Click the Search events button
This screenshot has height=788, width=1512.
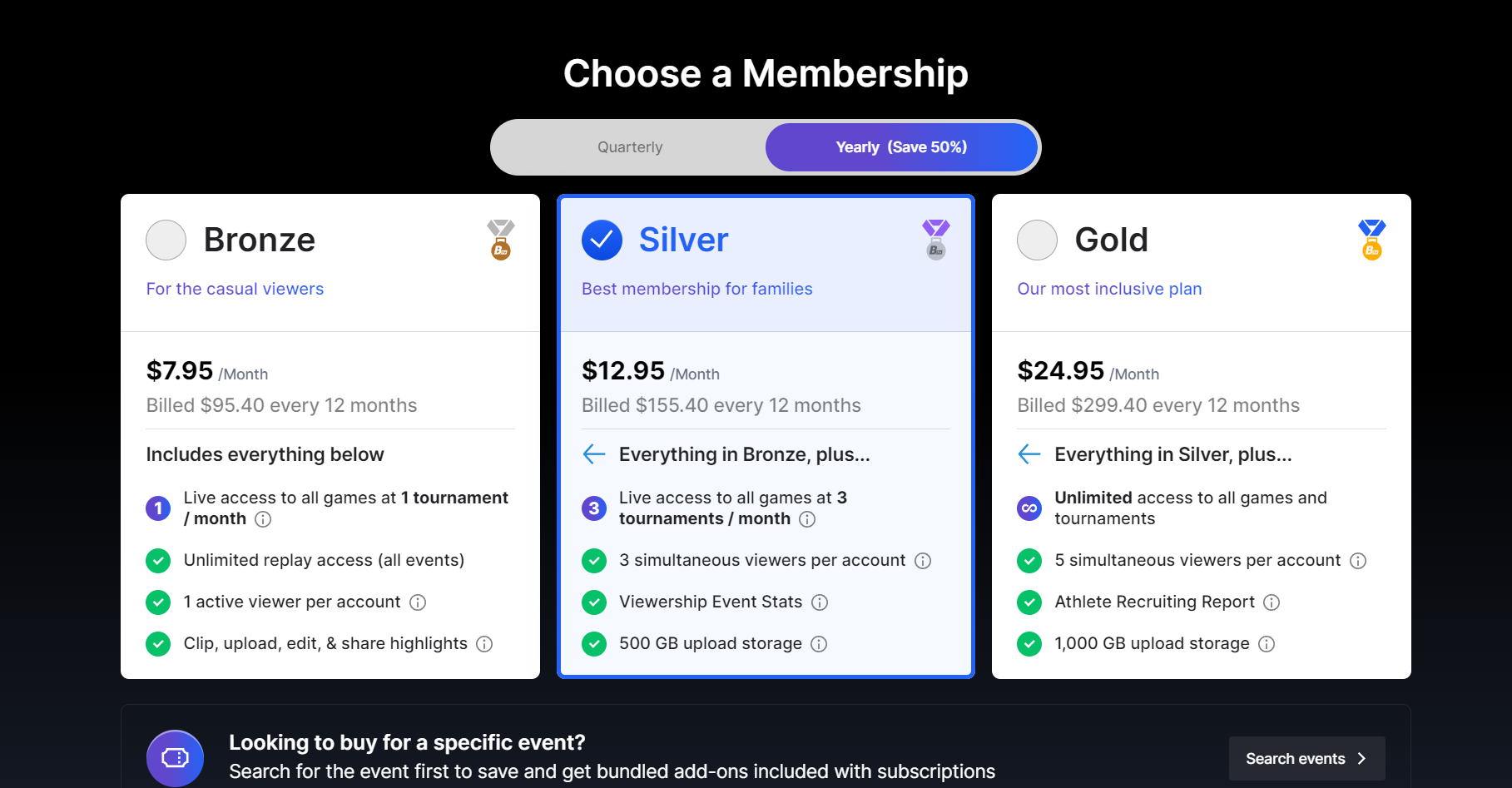pos(1306,758)
